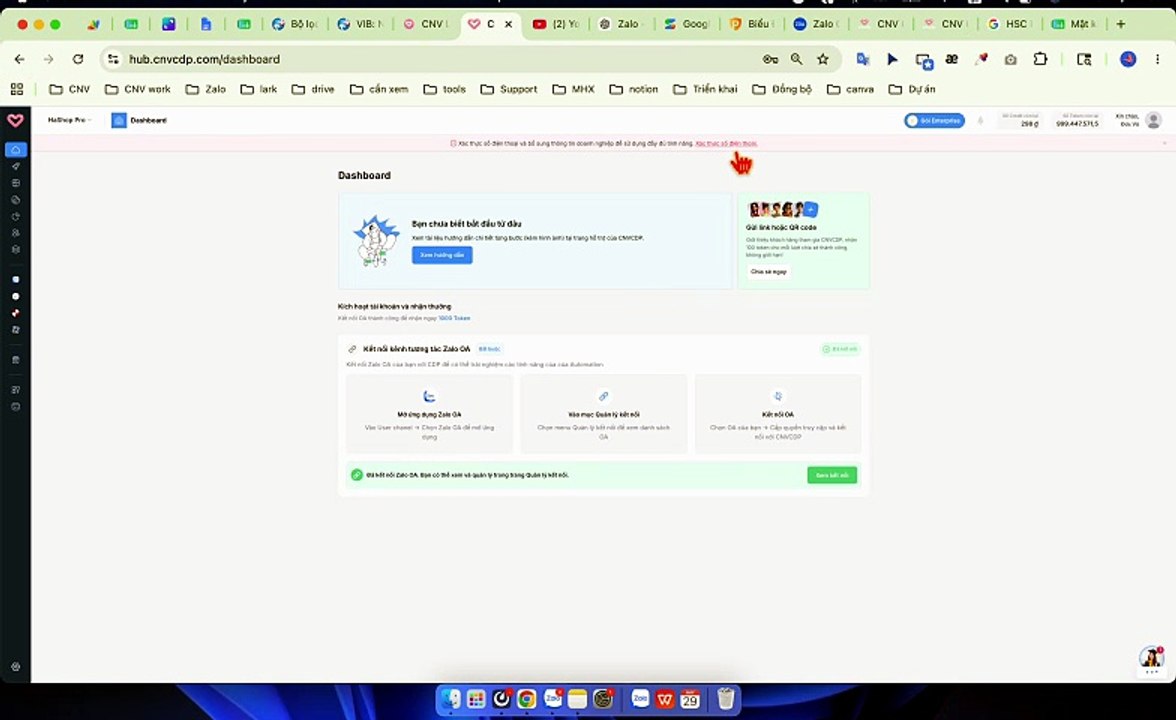Click the Xác thực số điện thoại link

(726, 142)
